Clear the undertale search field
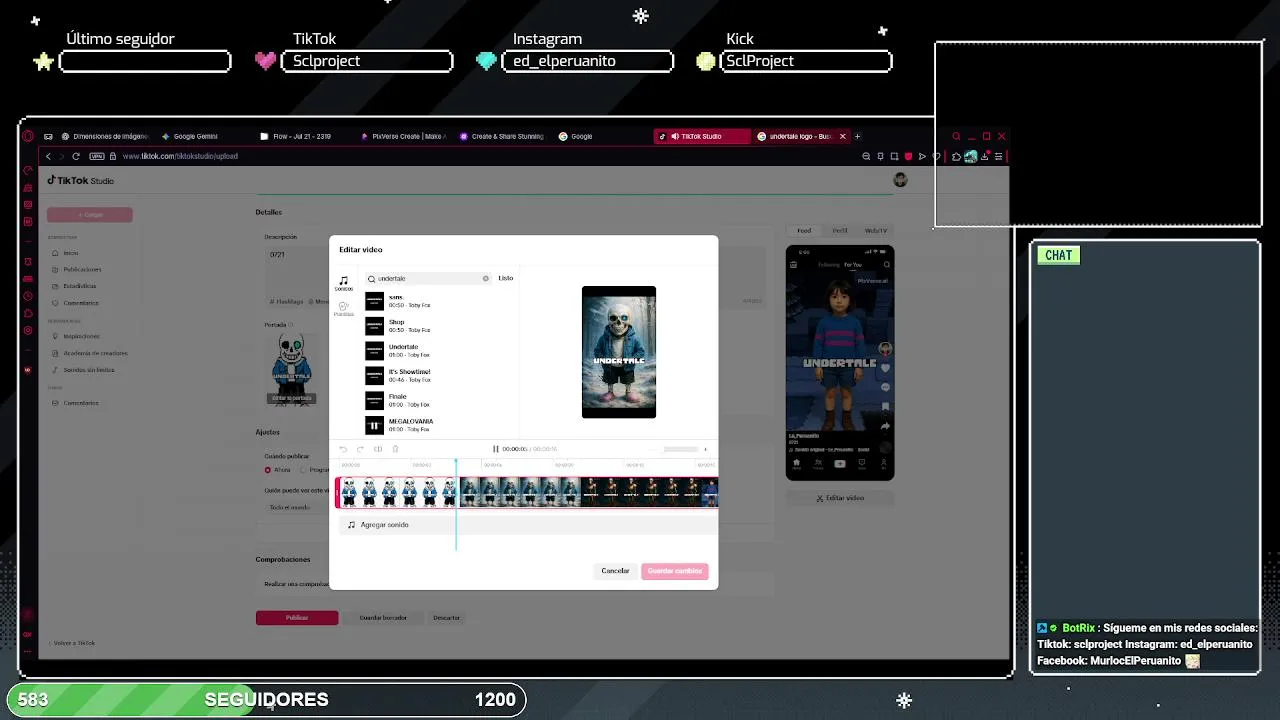 (x=486, y=278)
